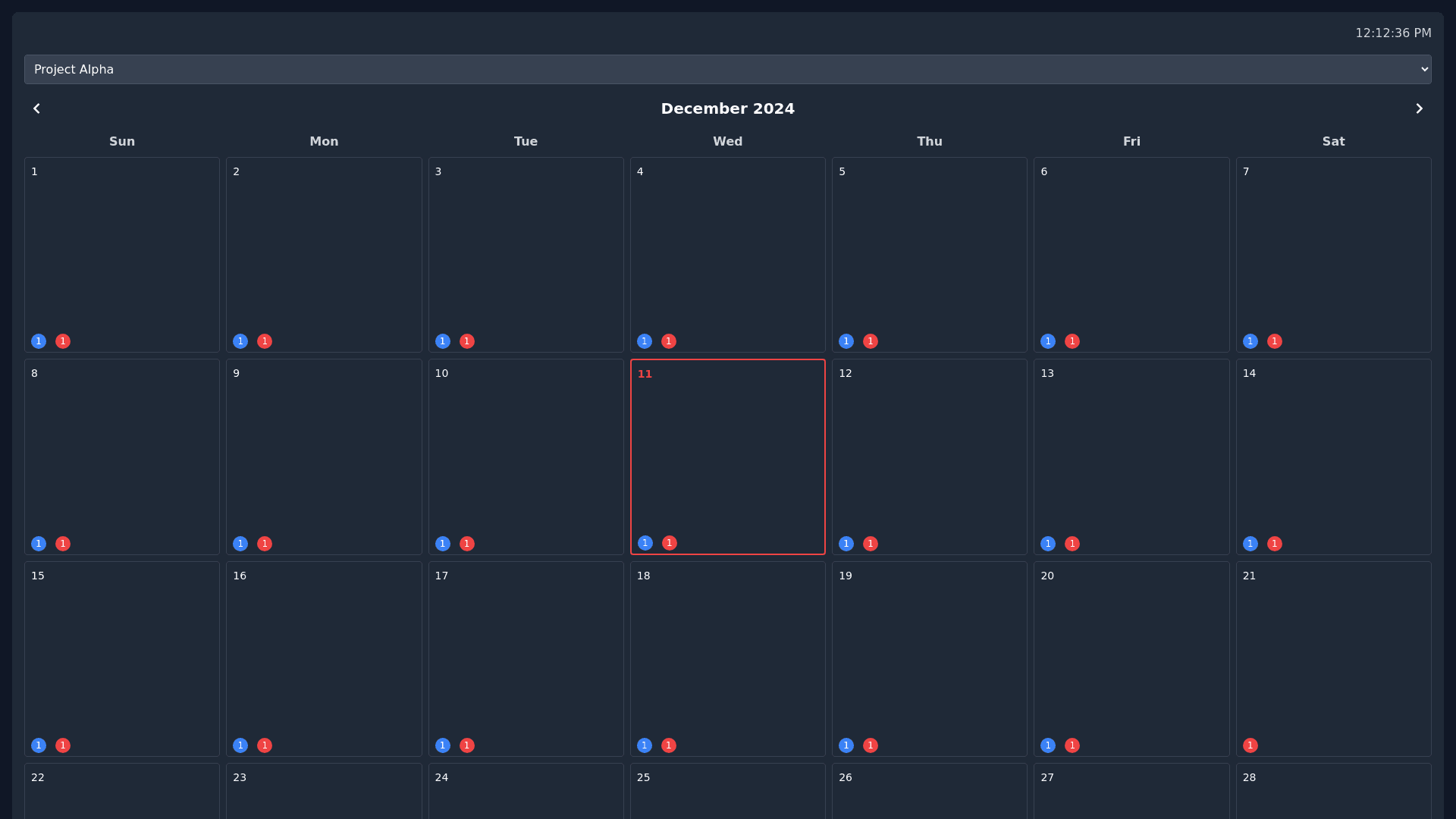Click blue badge on December 20
The image size is (1456, 819).
pyautogui.click(x=1047, y=745)
